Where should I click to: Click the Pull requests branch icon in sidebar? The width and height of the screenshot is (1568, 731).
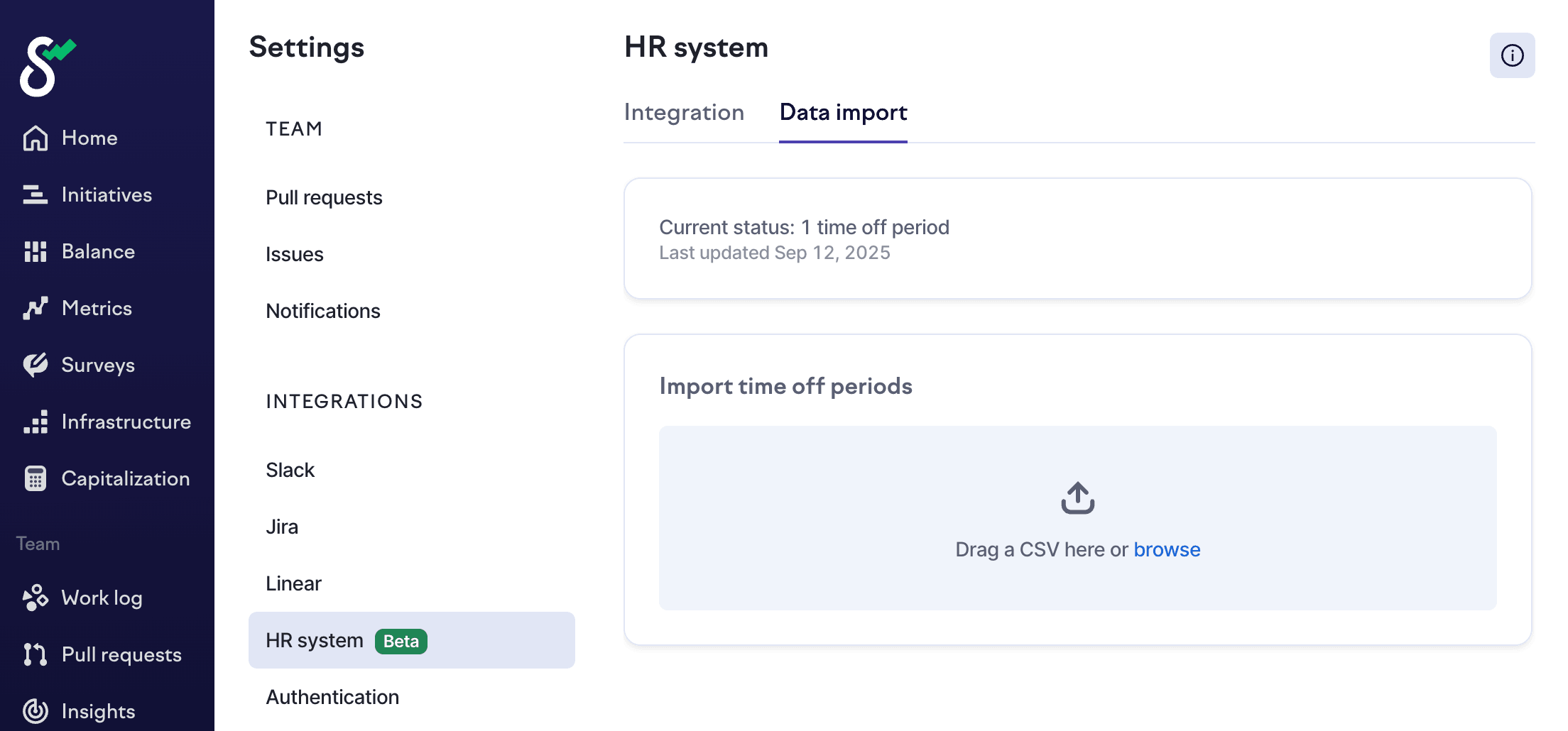coord(36,654)
